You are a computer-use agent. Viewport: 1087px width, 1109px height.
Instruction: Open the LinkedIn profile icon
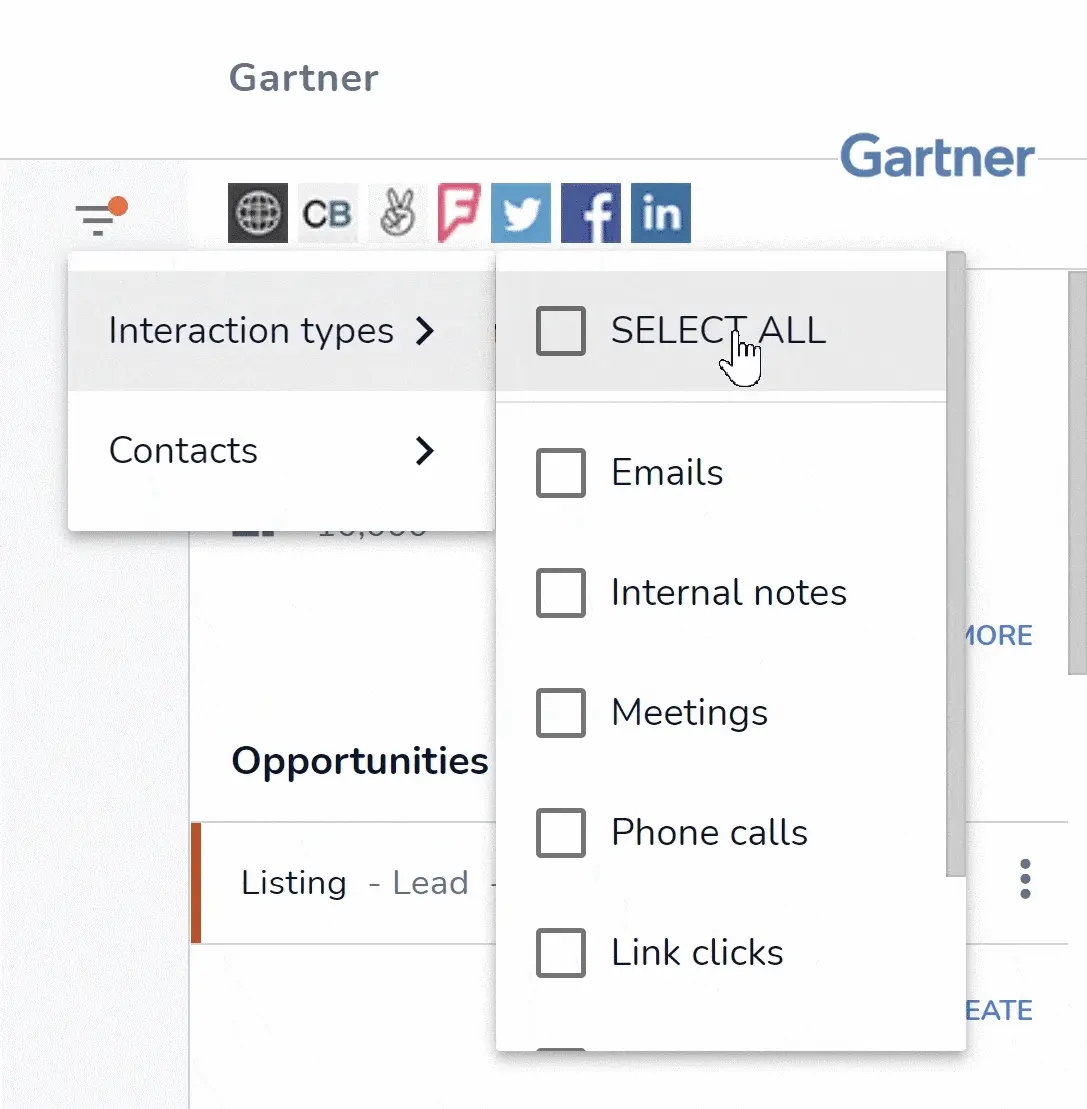pyautogui.click(x=661, y=213)
